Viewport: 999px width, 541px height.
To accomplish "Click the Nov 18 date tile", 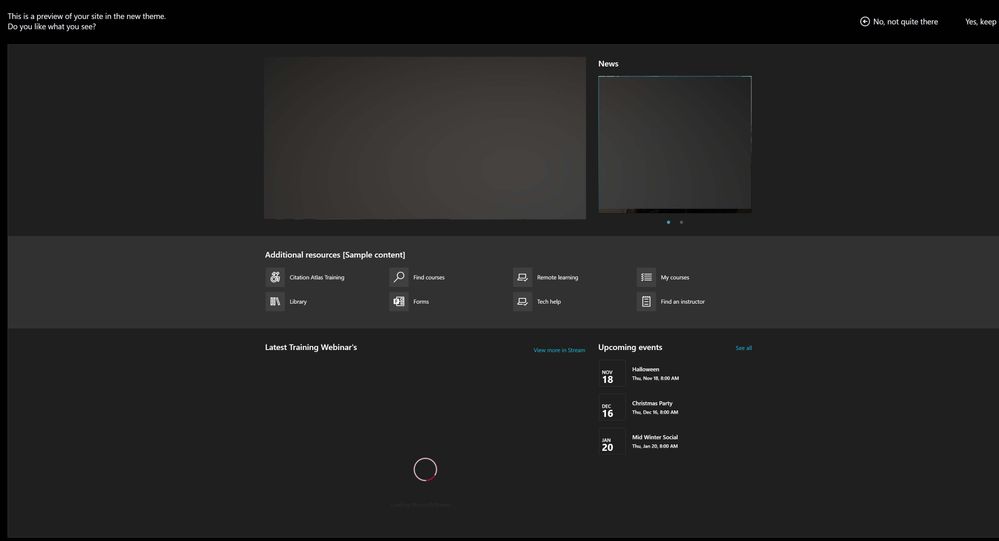I will [612, 373].
